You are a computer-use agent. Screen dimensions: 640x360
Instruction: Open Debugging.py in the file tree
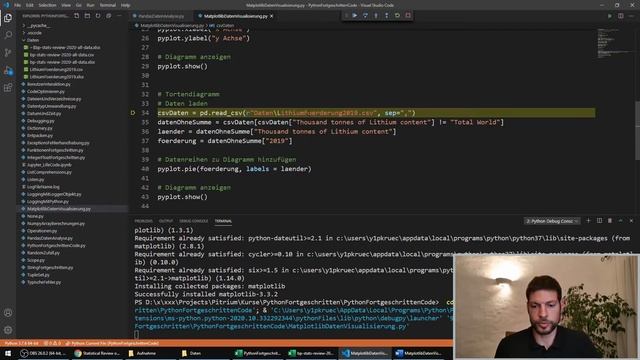pyautogui.click(x=41, y=121)
